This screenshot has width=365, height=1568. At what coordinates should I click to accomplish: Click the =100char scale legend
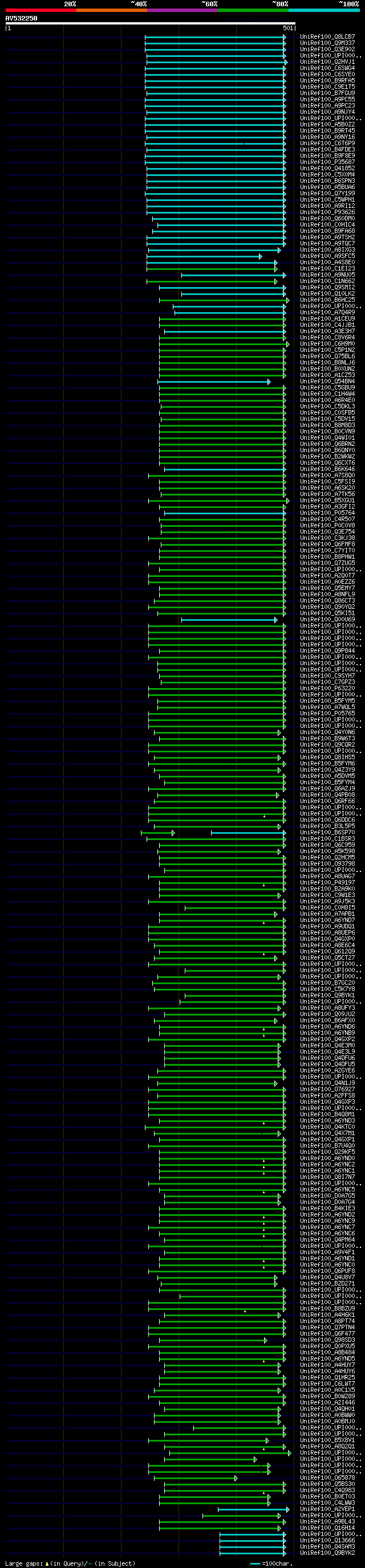[x=270, y=1564]
